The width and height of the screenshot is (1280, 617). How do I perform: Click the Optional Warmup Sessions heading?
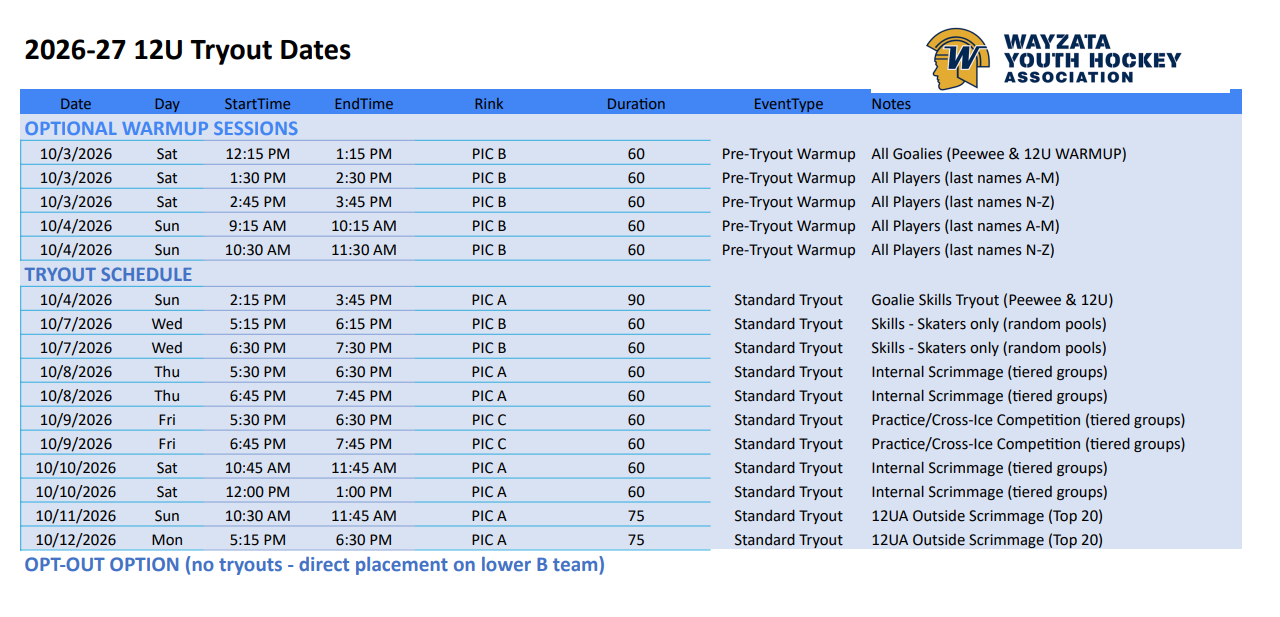(x=161, y=128)
